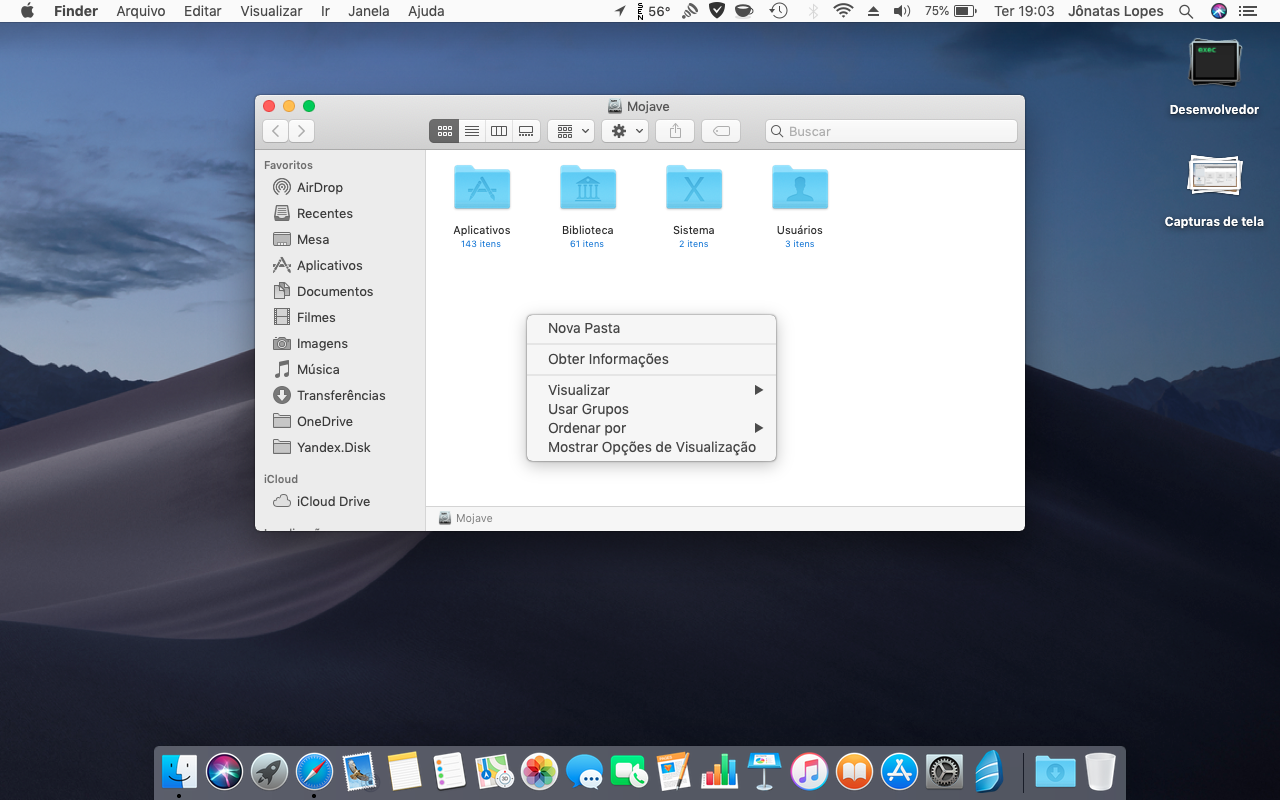Select the Aplicativos folder icon
Image resolution: width=1280 pixels, height=800 pixels.
click(482, 187)
